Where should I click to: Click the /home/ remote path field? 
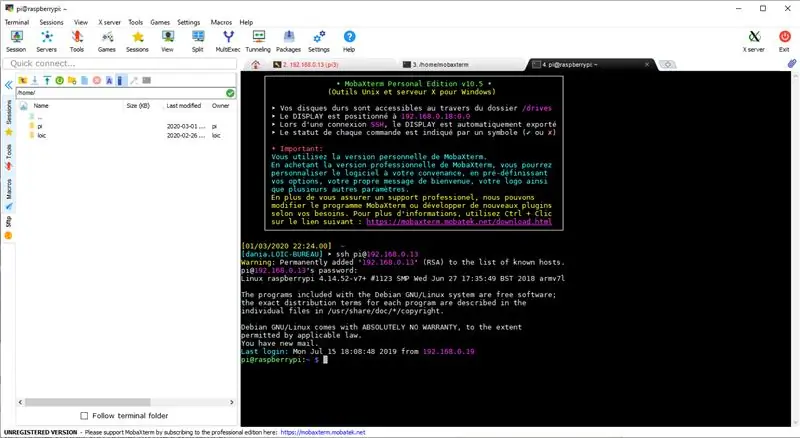coord(120,93)
